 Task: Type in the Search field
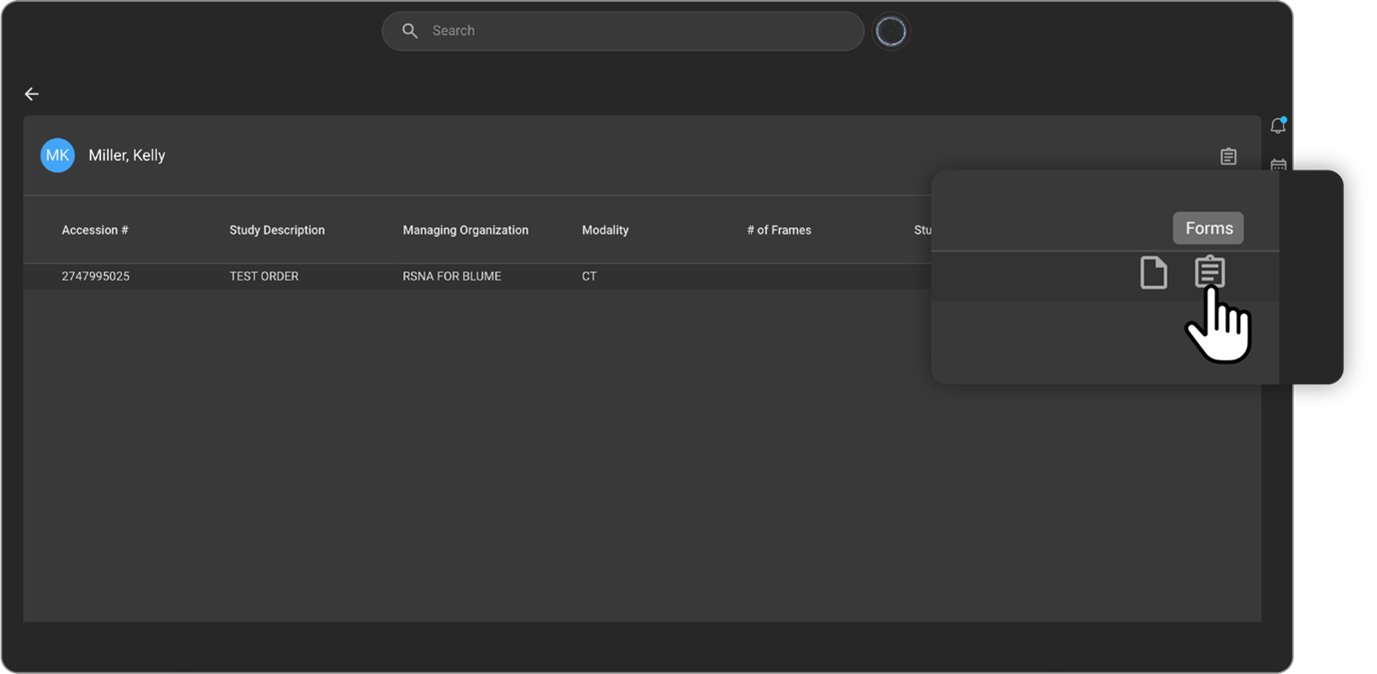pyautogui.click(x=640, y=31)
